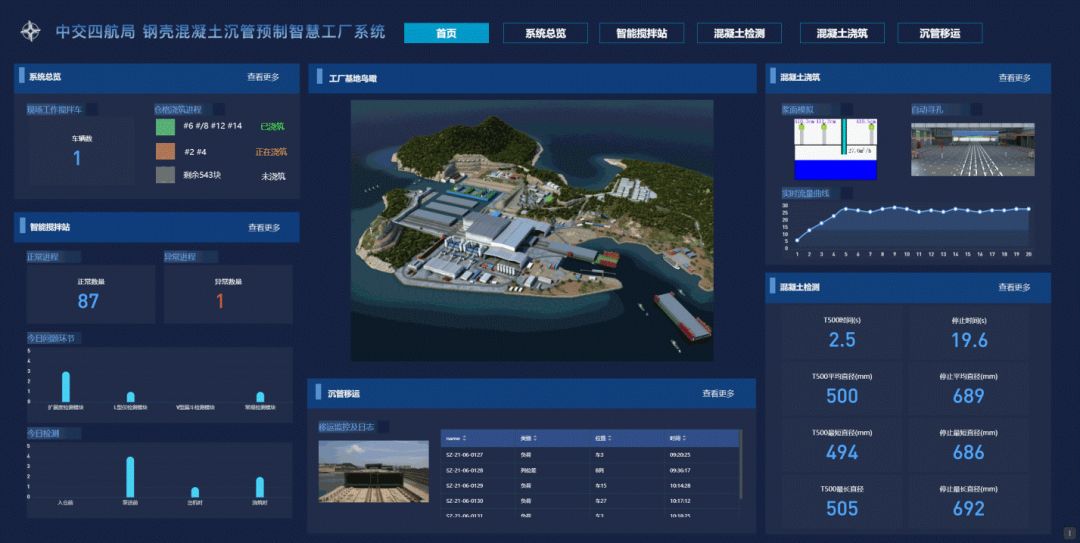Click the small icon at bottom-right corner
Screen dimensions: 1080x543
point(1068,533)
